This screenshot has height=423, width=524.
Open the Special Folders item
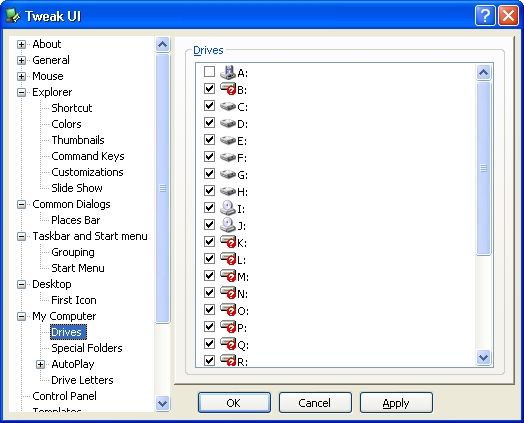point(87,348)
